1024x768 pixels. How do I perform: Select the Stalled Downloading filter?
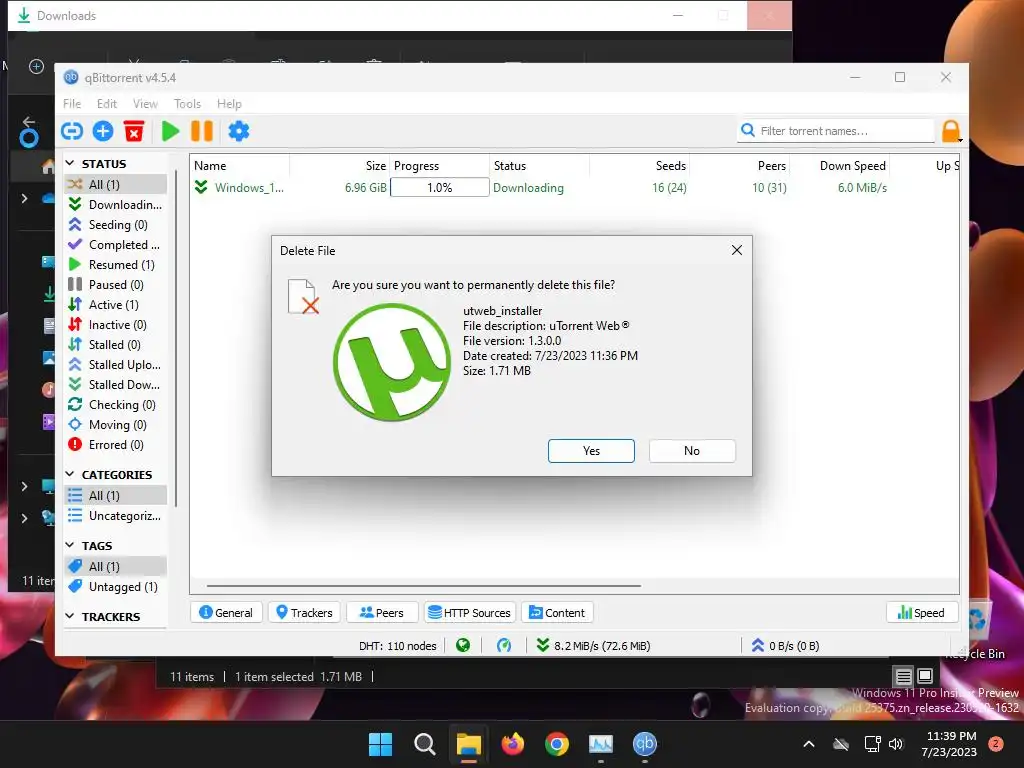point(116,385)
